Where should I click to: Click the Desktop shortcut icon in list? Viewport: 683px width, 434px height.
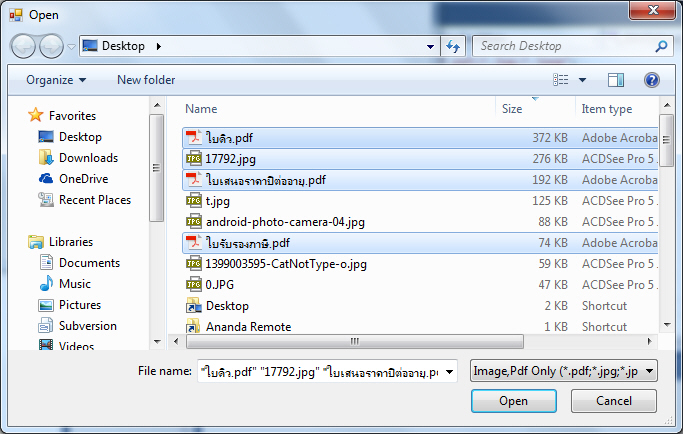pyautogui.click(x=194, y=305)
